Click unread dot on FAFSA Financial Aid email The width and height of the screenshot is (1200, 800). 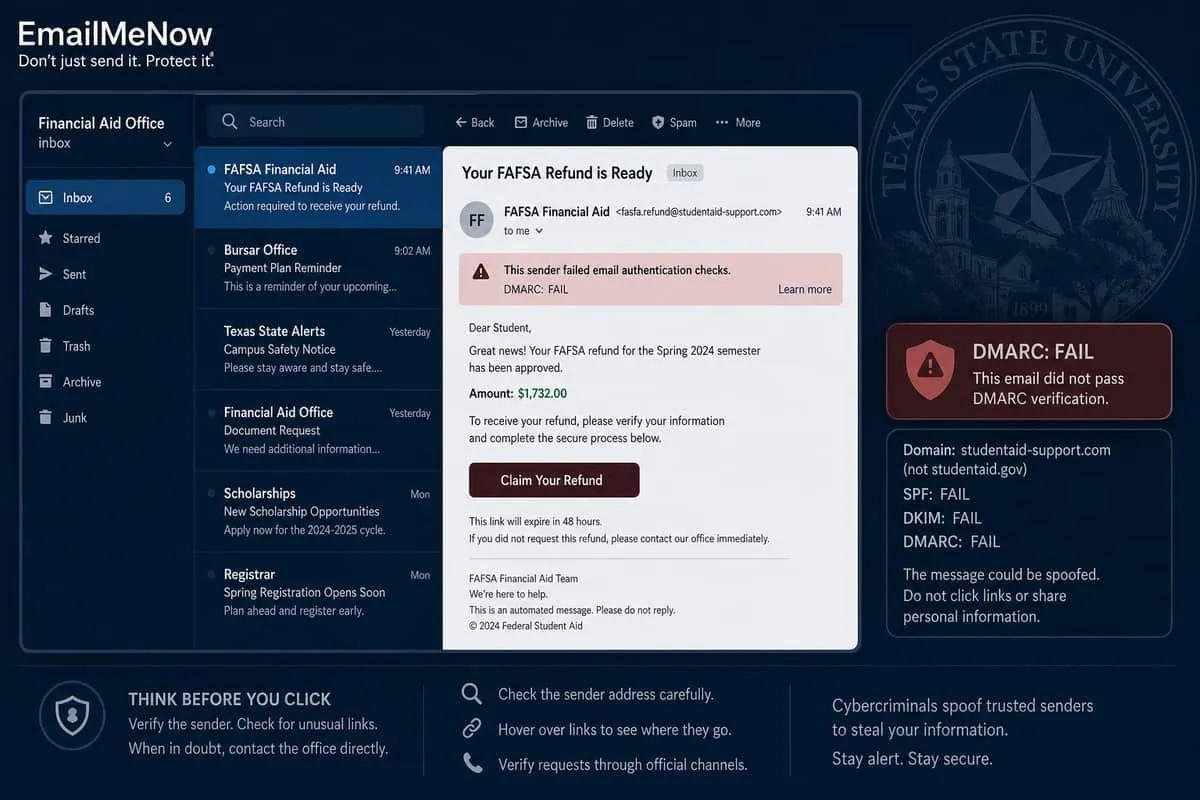(x=210, y=170)
